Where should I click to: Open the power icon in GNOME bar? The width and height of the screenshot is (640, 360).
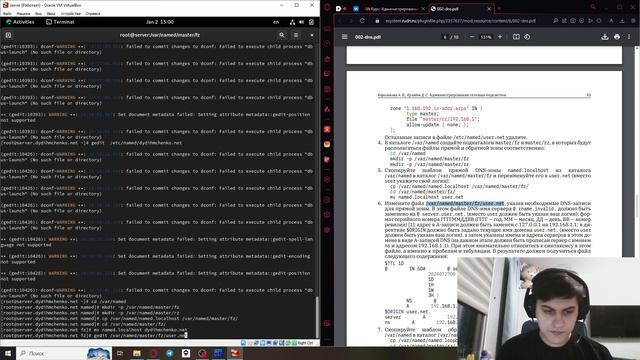pyautogui.click(x=311, y=22)
